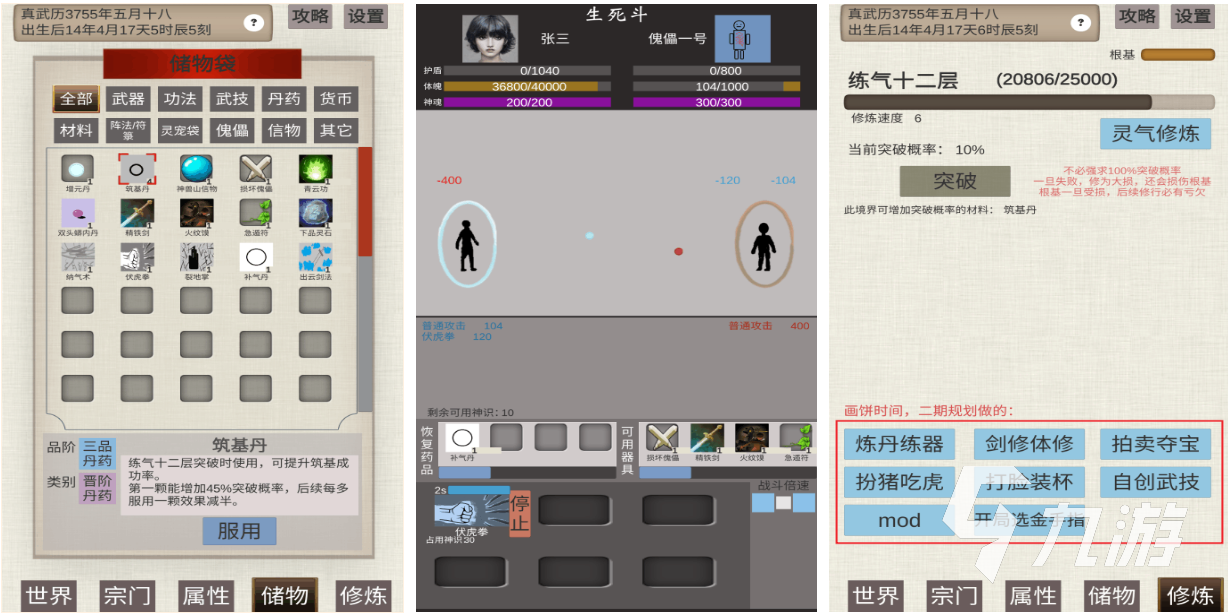1228x614 pixels.
Task: Click the right 战斗倍速 speed button
Action: (x=804, y=502)
